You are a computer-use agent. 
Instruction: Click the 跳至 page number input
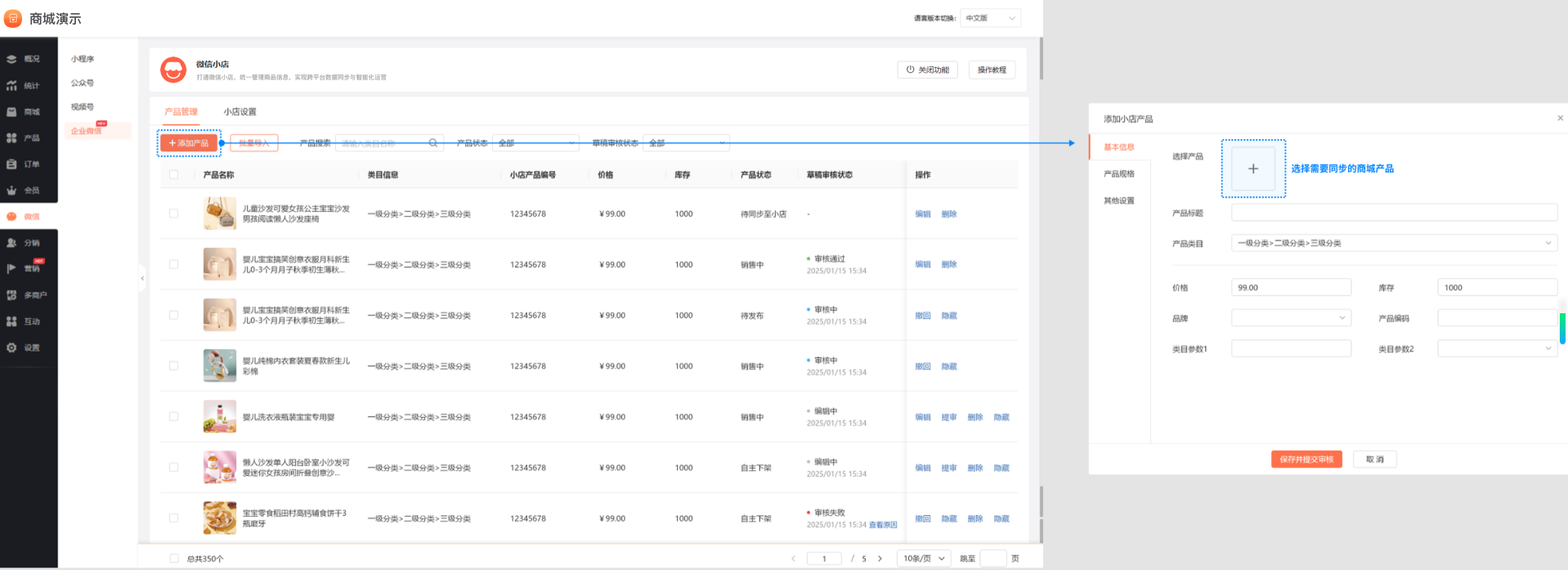point(992,559)
